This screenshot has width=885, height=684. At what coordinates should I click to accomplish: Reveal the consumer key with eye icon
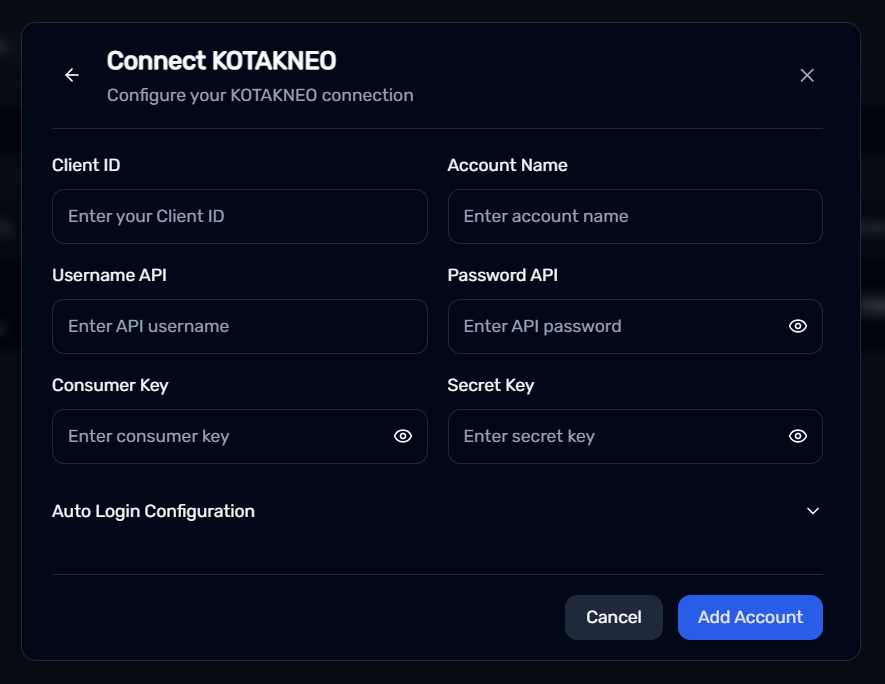(402, 436)
